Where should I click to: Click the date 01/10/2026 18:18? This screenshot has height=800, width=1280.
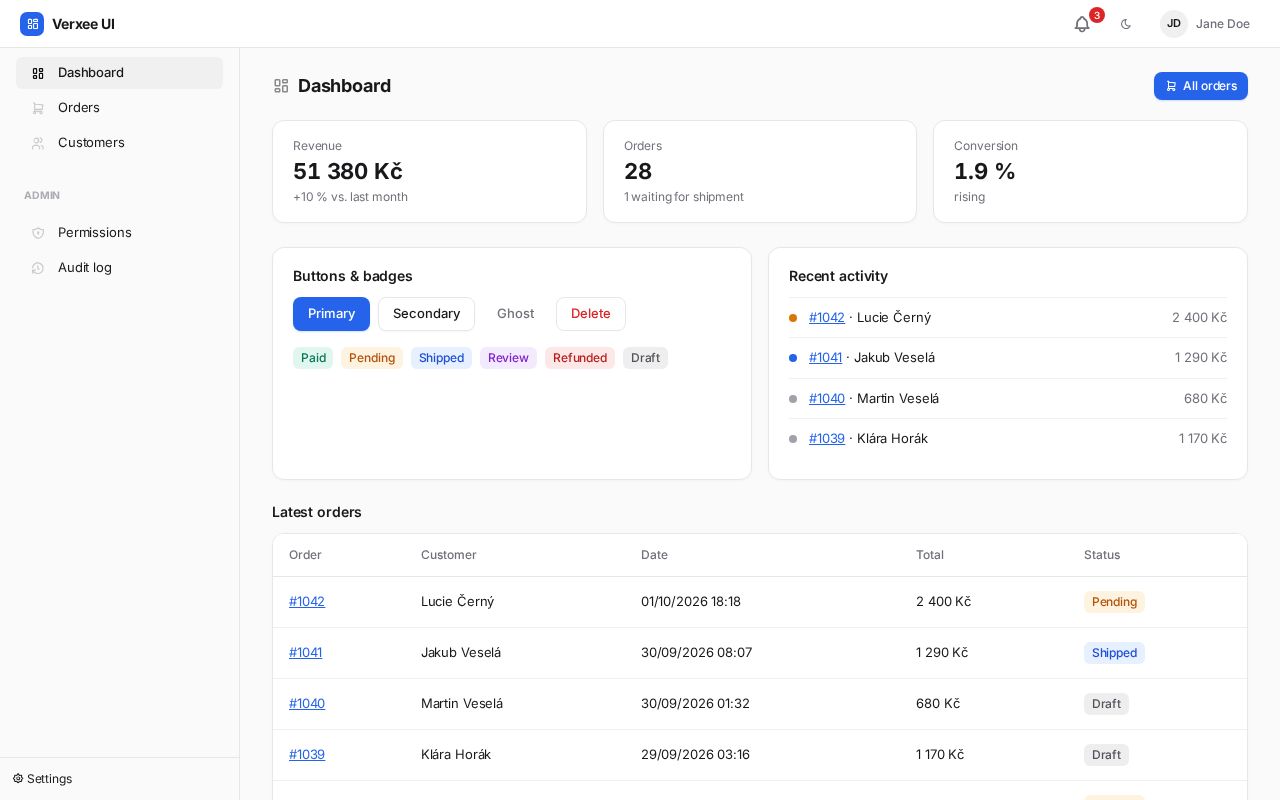point(691,602)
